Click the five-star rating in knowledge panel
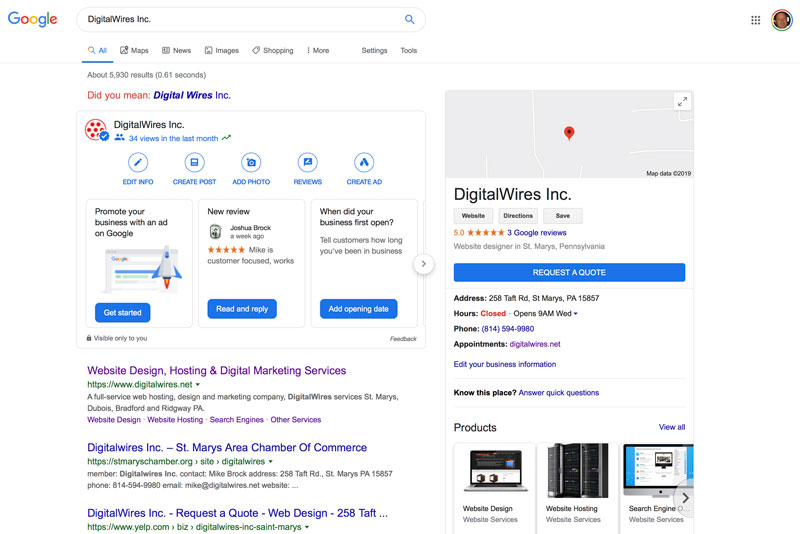Viewport: 800px width, 534px height. coord(486,233)
